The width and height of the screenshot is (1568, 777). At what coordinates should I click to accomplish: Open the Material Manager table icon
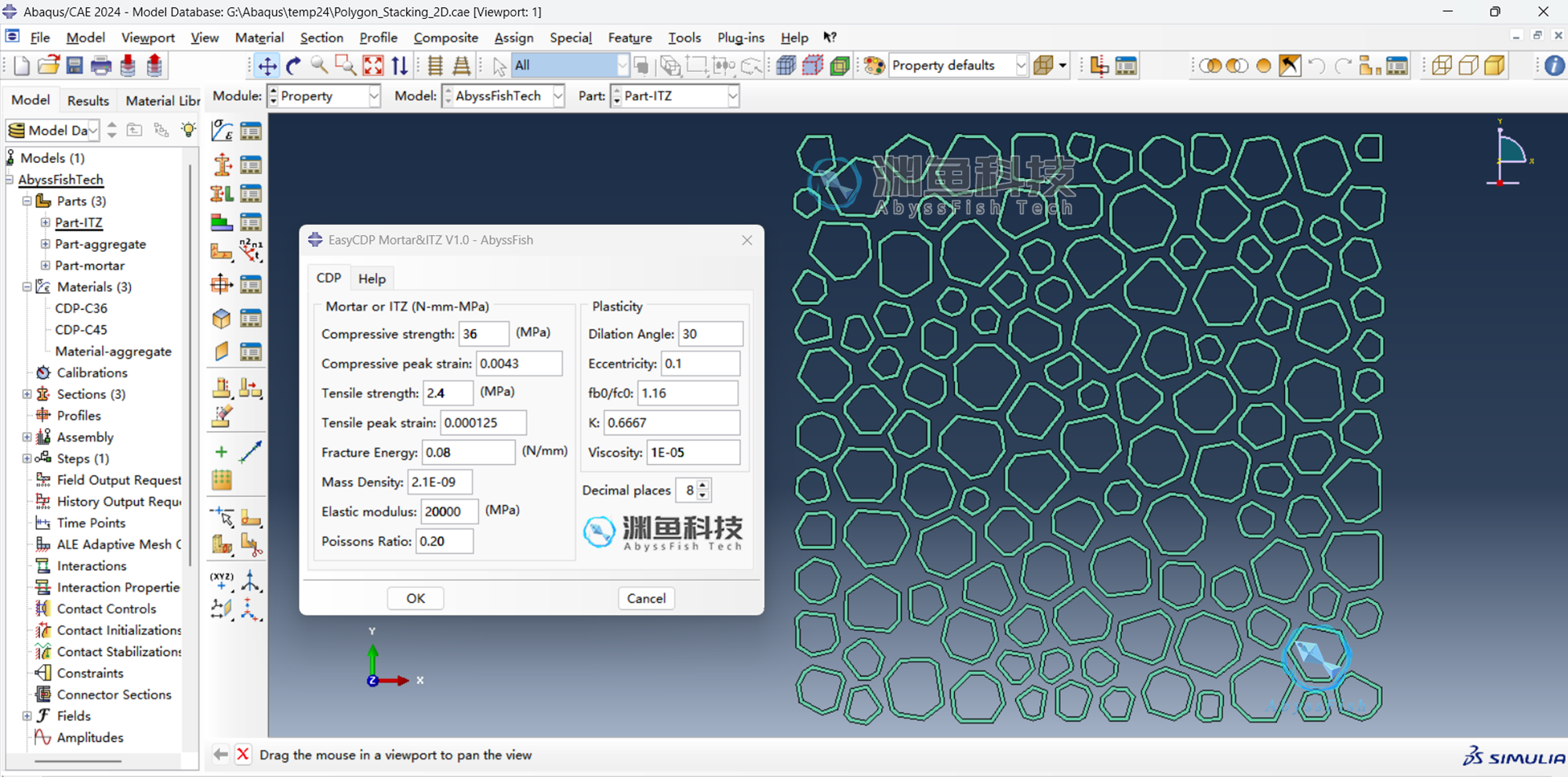(x=251, y=131)
